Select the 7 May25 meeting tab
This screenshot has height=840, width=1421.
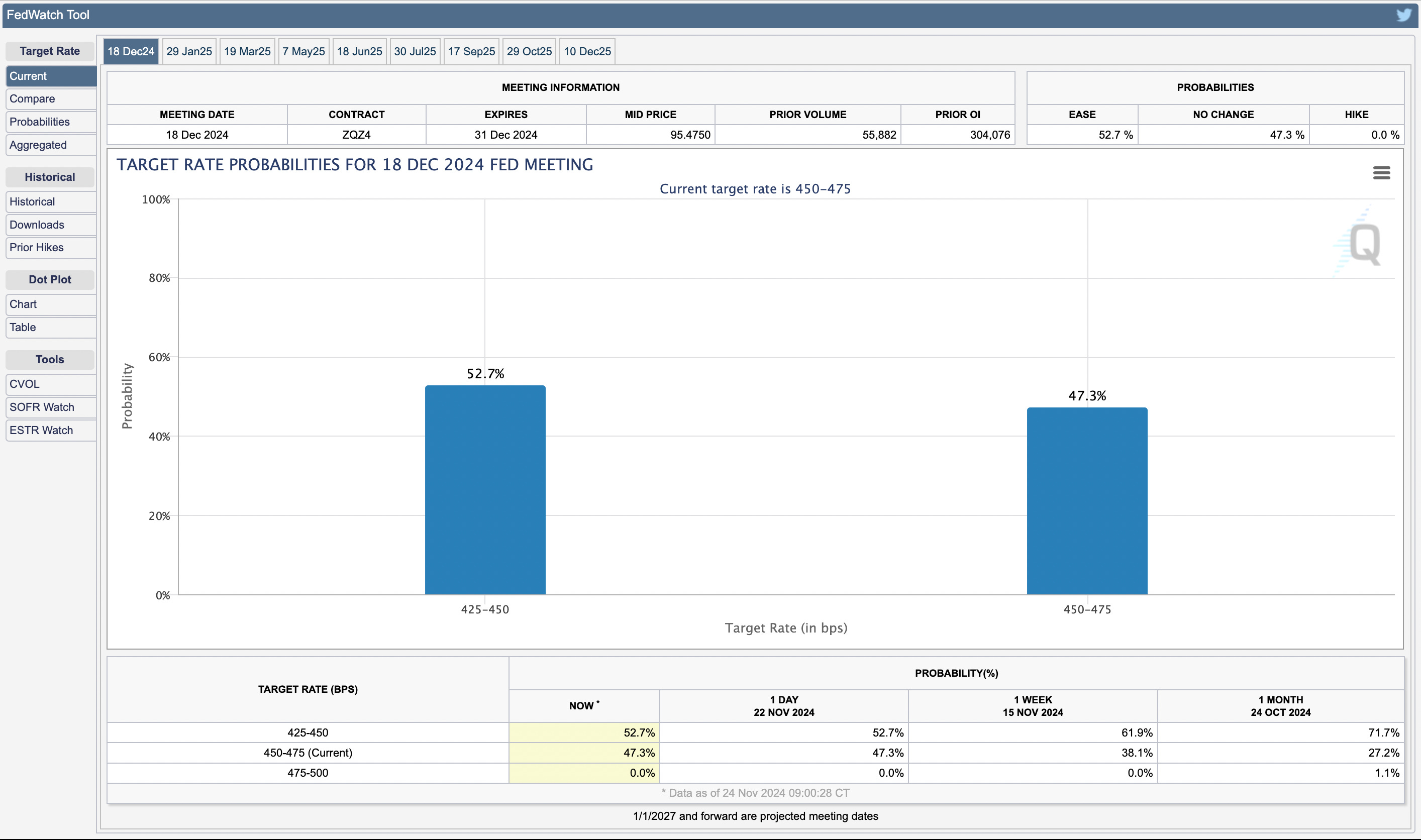[303, 52]
